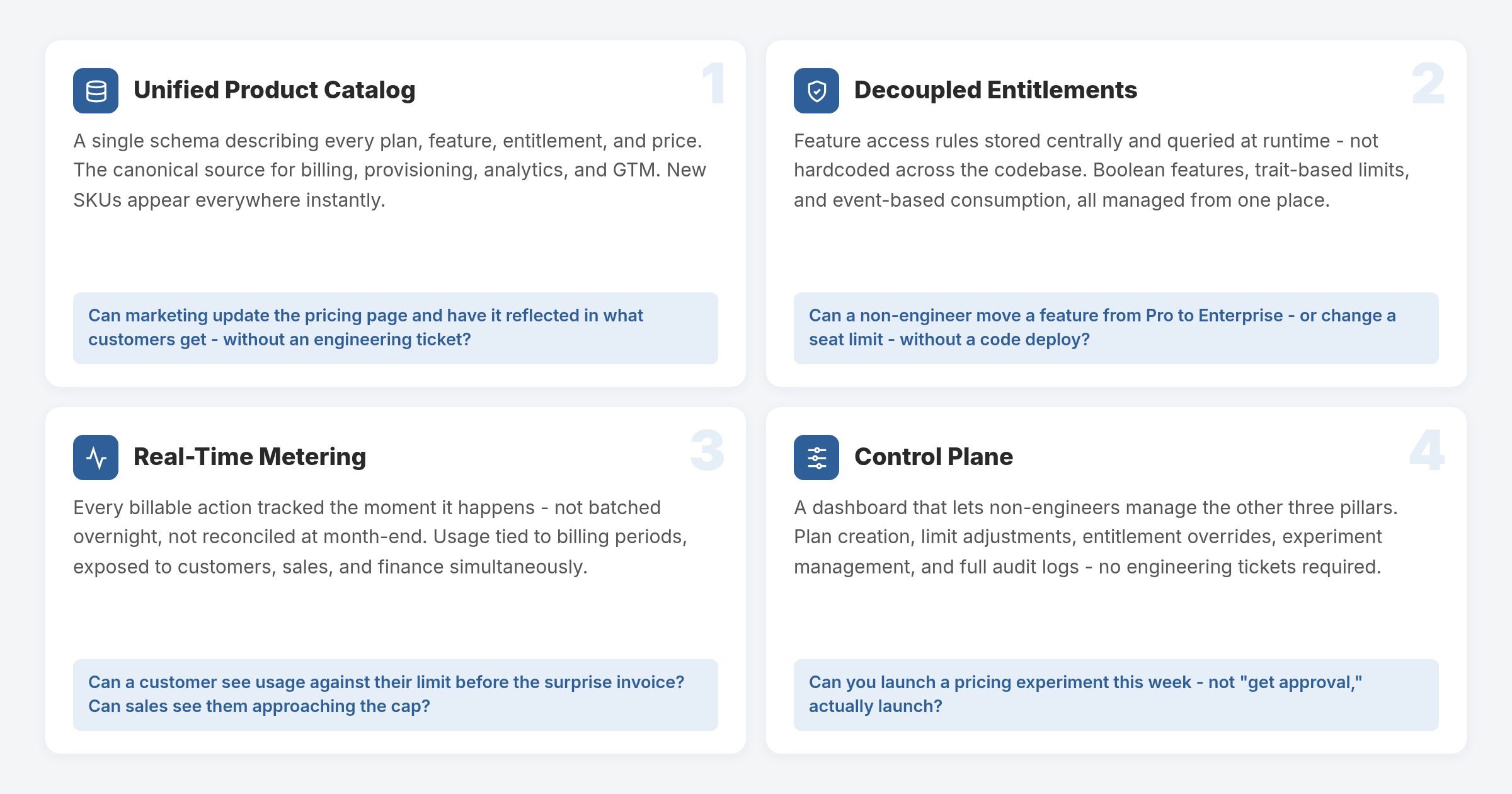Open the Real-Time Metering heading
Screen dimensions: 1512x794
249,457
